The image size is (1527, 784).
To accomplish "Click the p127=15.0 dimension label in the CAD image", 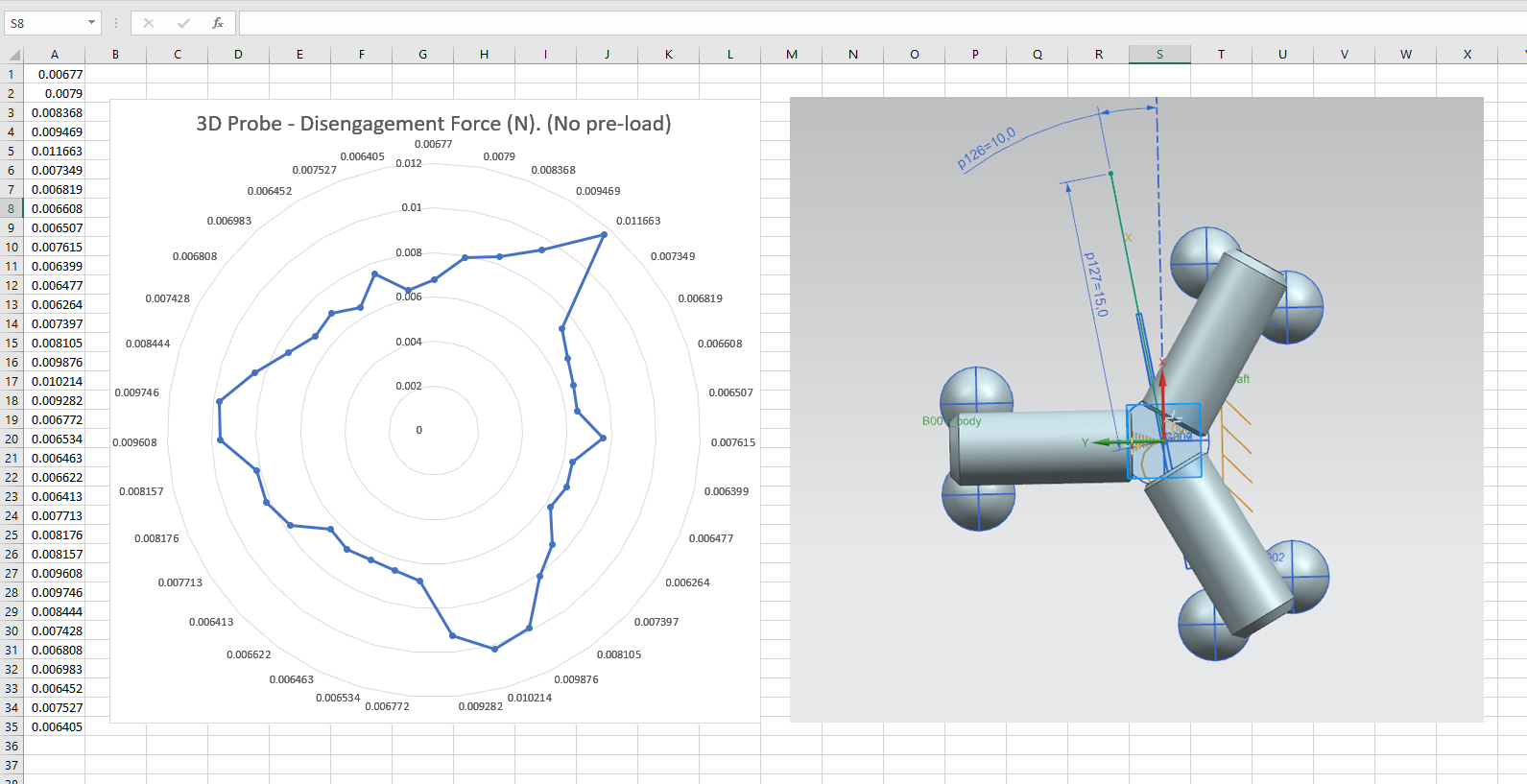I will point(1095,284).
